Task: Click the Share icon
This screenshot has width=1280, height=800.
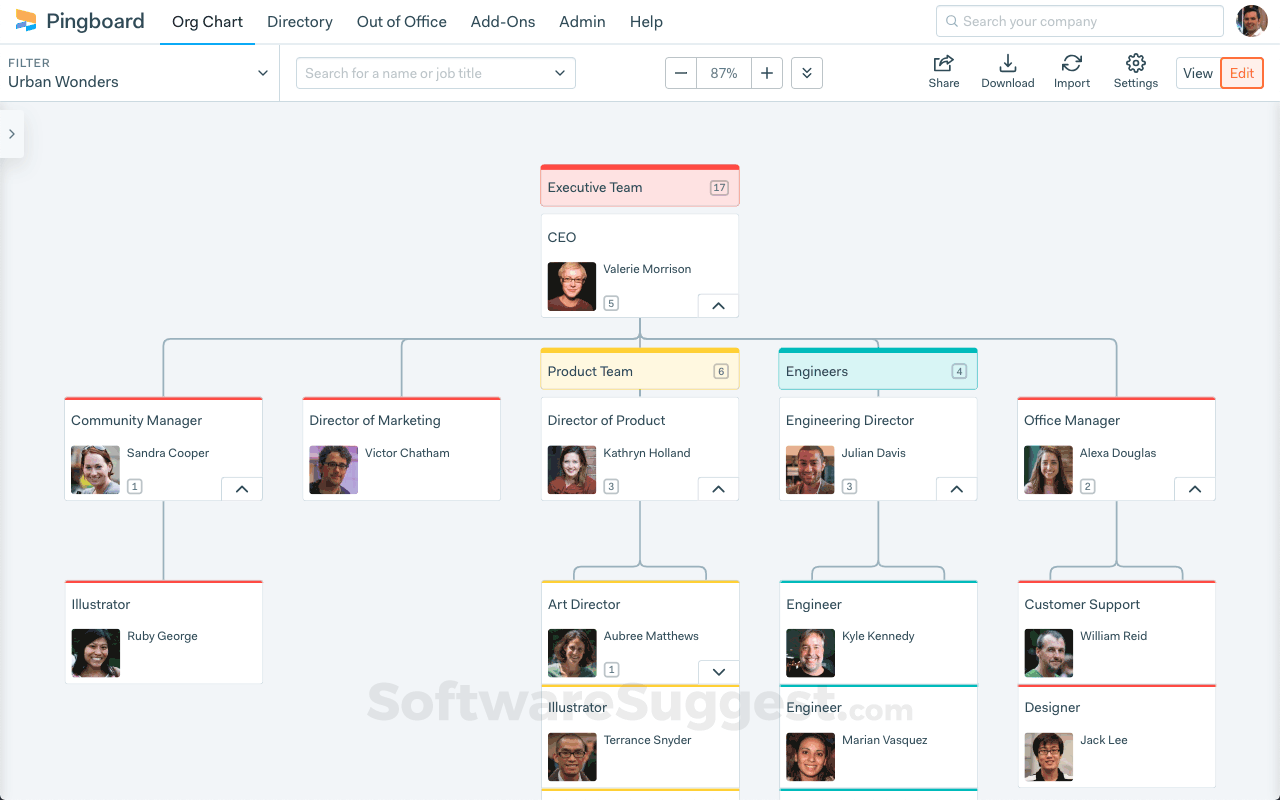Action: (943, 64)
